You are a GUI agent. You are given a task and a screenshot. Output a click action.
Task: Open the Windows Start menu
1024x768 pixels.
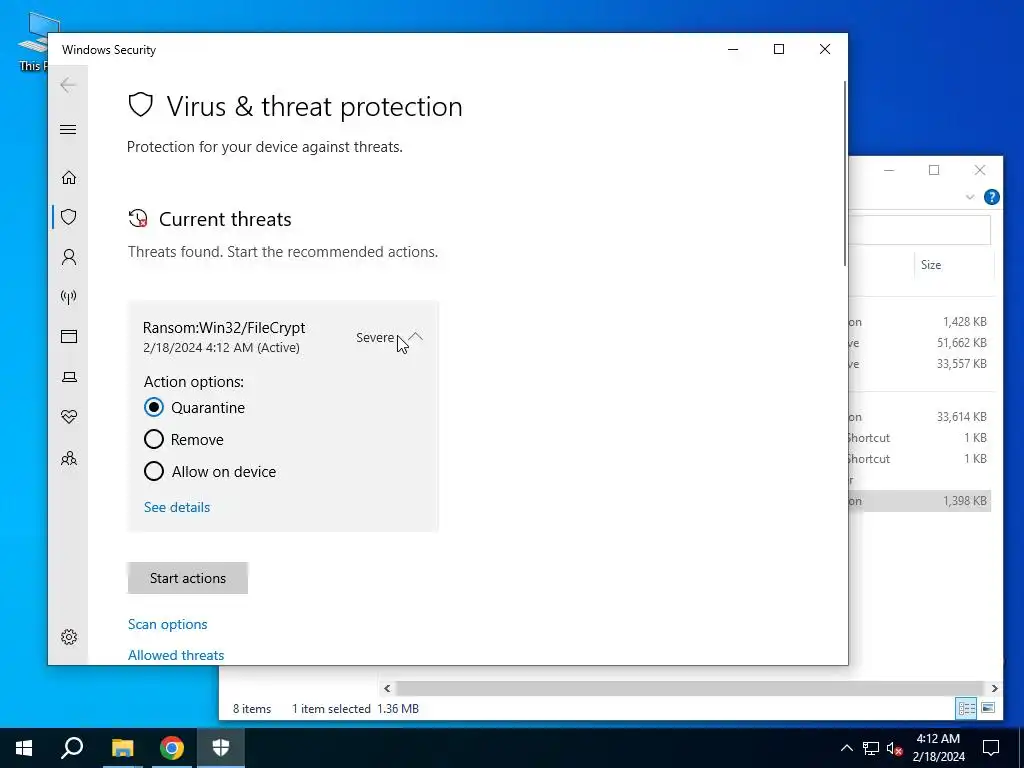click(24, 748)
